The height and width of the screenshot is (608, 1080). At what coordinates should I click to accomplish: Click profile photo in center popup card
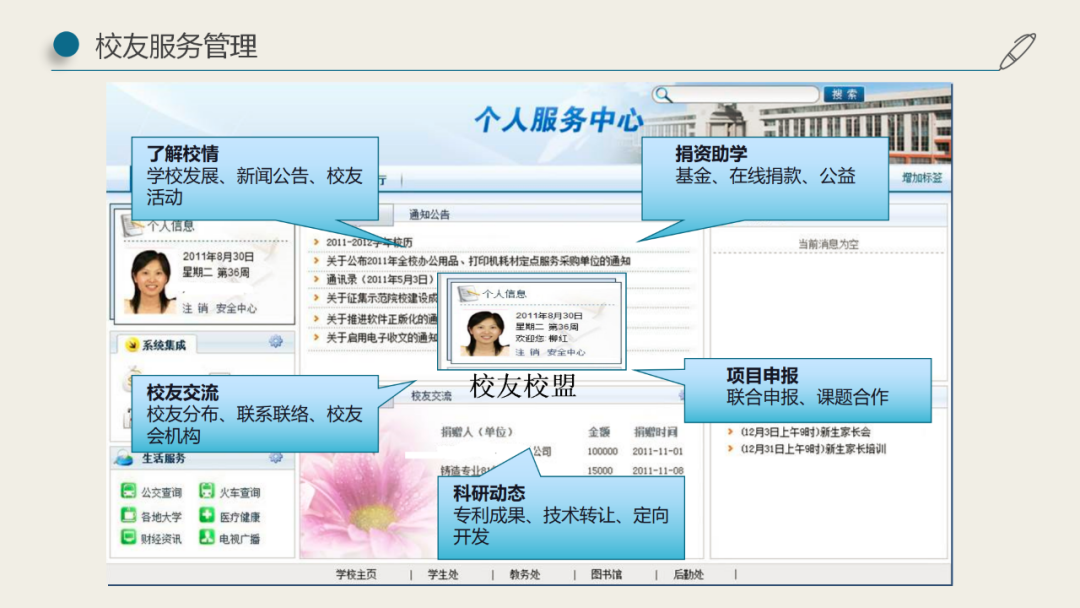tap(484, 333)
